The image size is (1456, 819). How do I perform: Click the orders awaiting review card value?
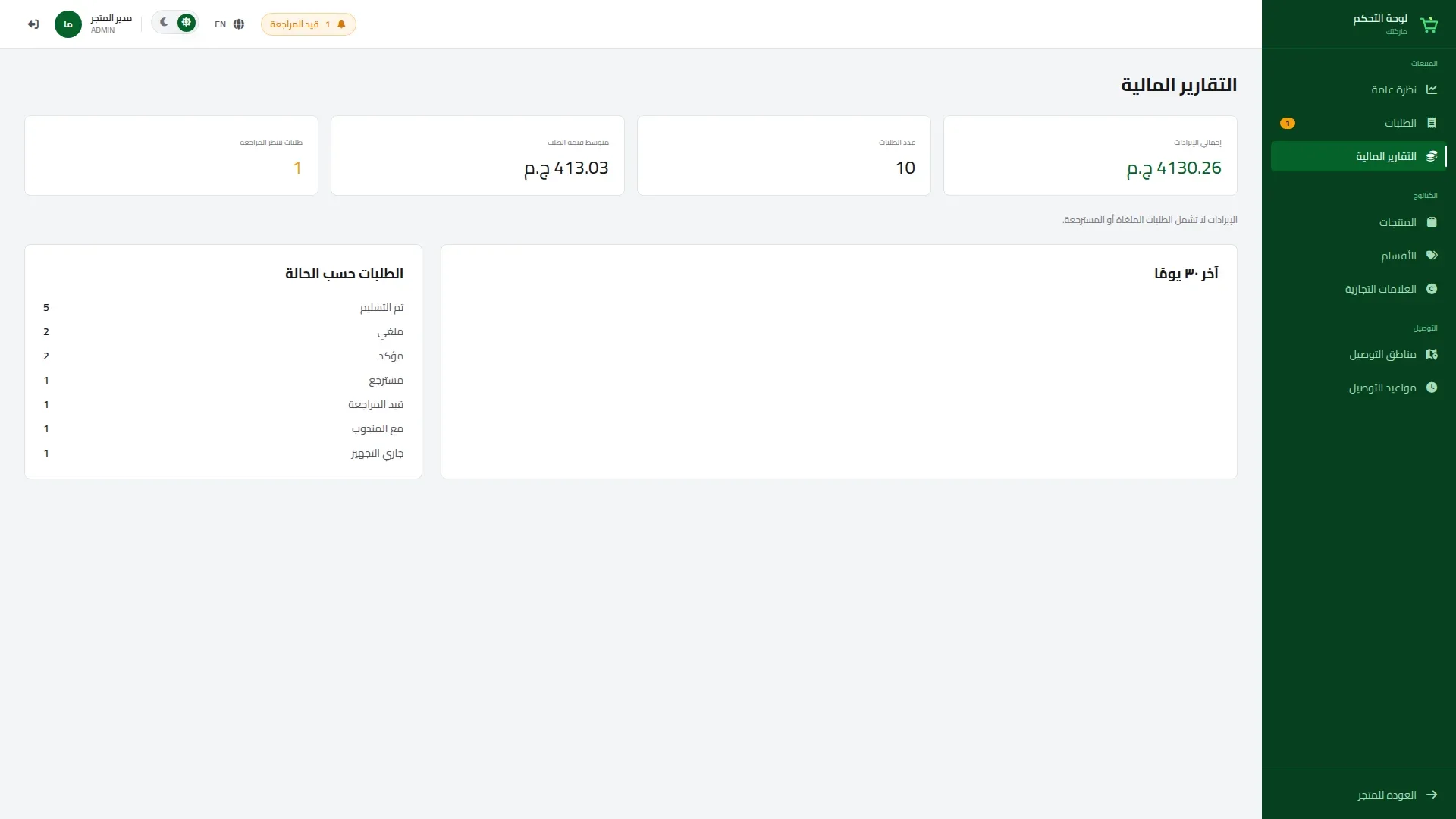[x=298, y=168]
